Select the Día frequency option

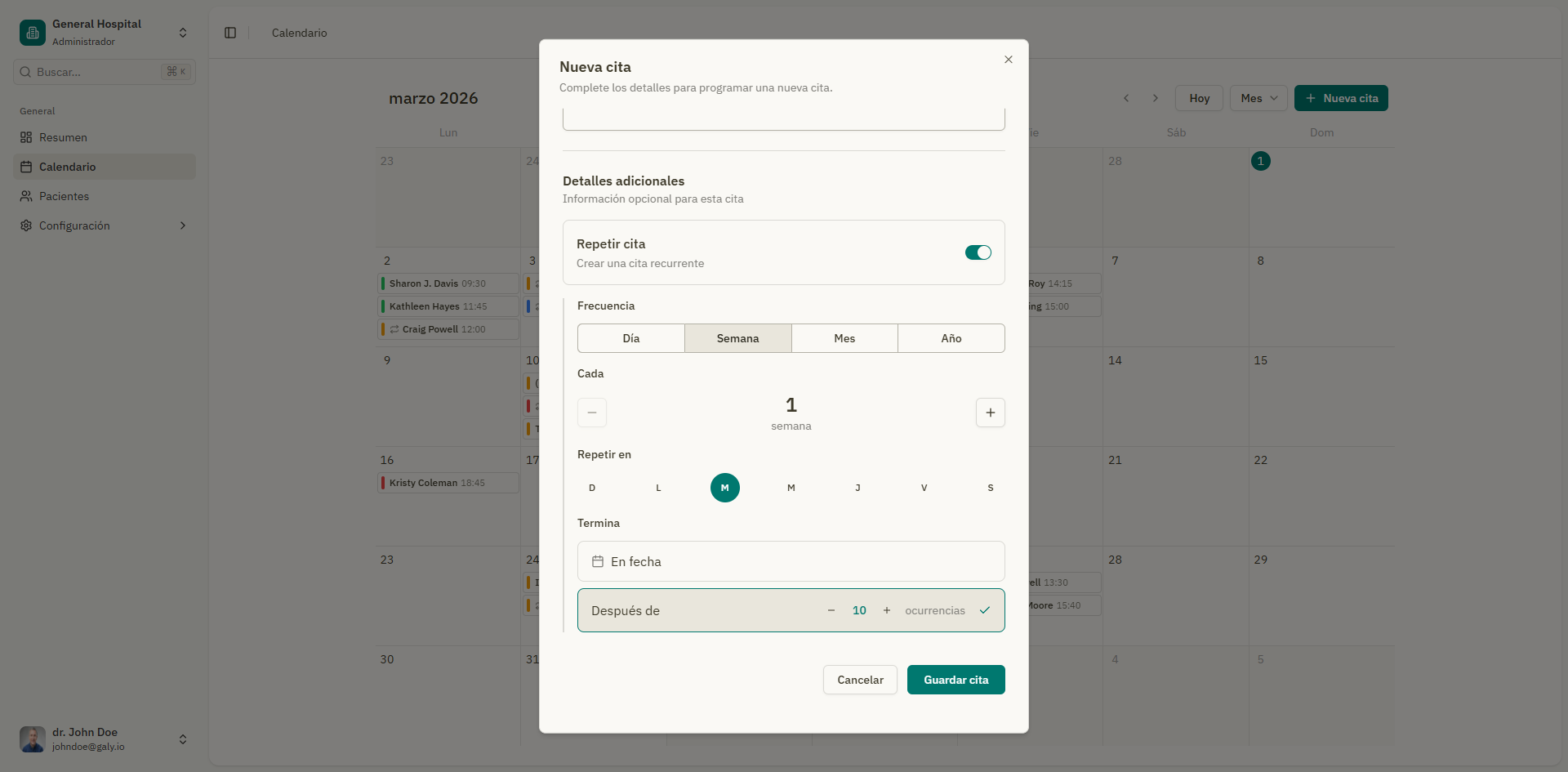(630, 337)
